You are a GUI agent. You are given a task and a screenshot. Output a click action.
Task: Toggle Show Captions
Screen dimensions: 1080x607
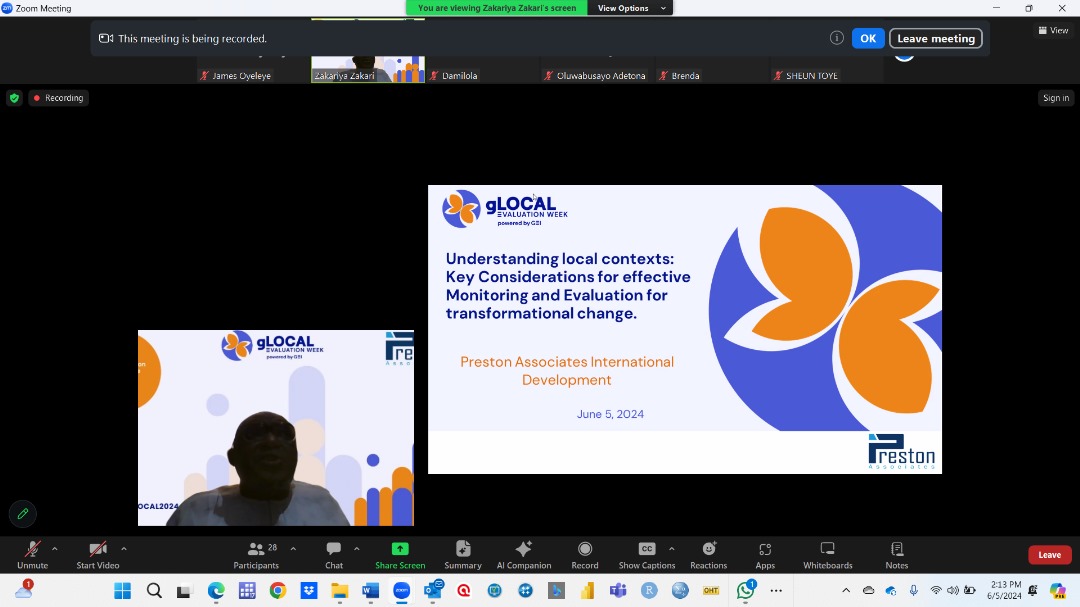[x=647, y=555]
